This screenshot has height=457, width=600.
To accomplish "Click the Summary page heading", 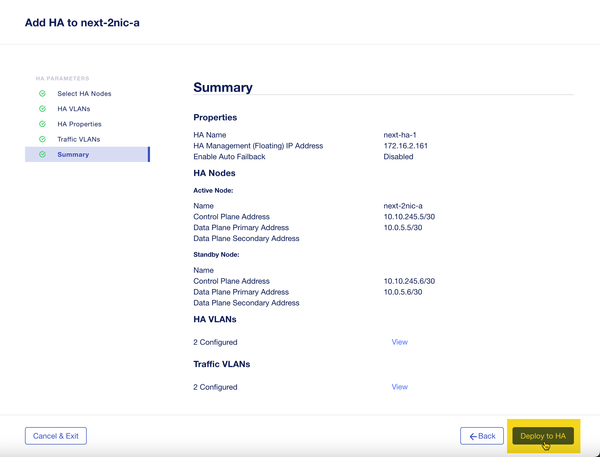I will point(223,87).
